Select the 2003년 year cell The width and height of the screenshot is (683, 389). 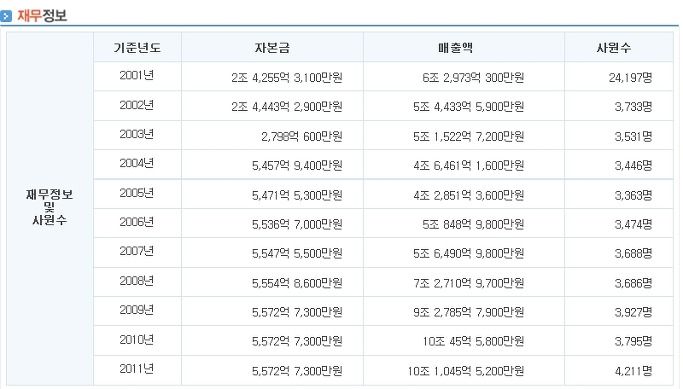(x=137, y=134)
